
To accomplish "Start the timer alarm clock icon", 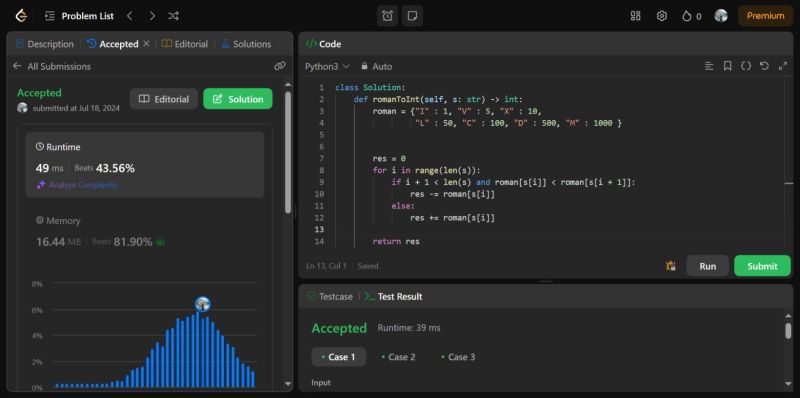I will (x=387, y=16).
